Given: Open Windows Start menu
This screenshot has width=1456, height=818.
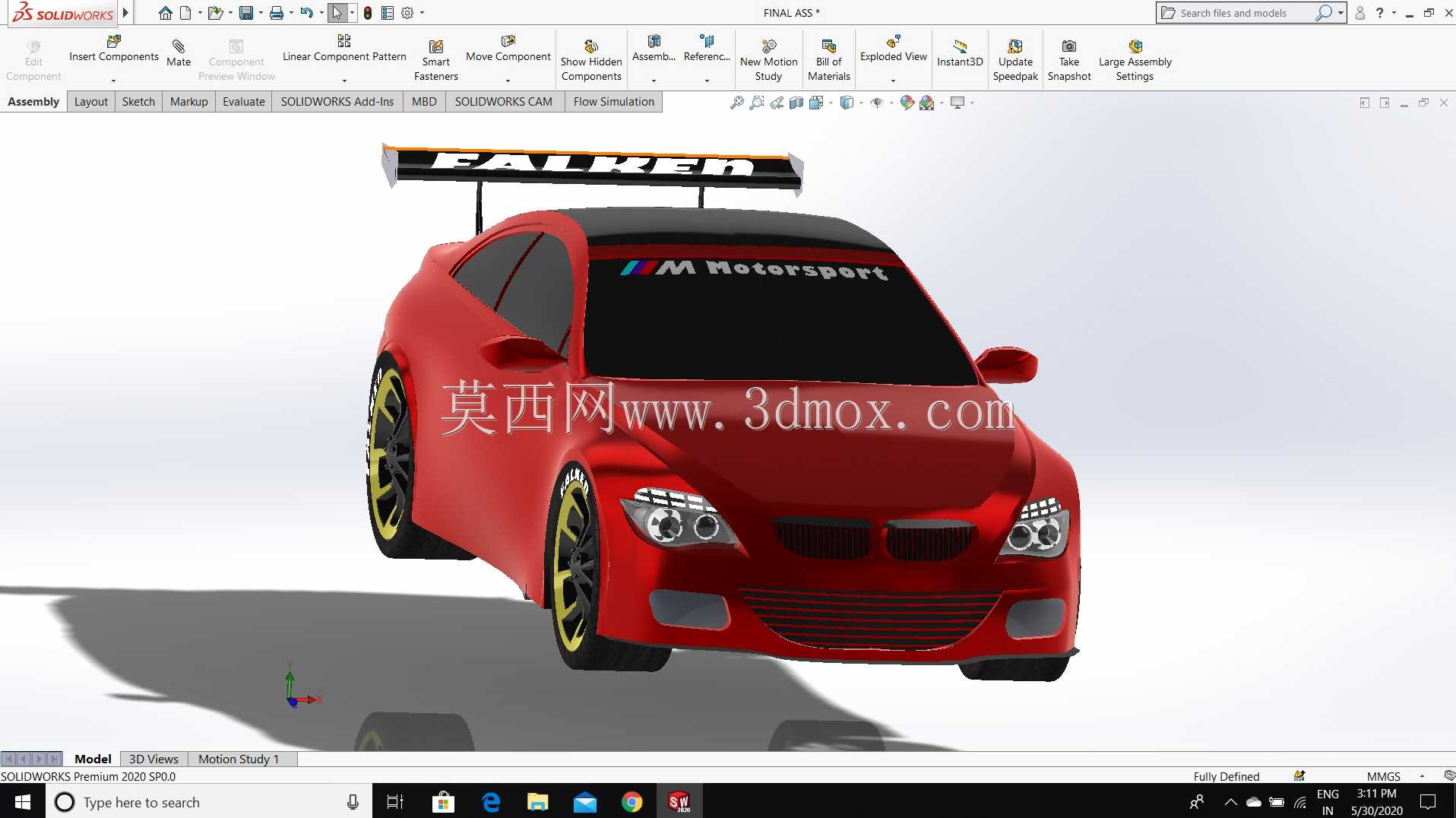Looking at the screenshot, I should pyautogui.click(x=23, y=801).
